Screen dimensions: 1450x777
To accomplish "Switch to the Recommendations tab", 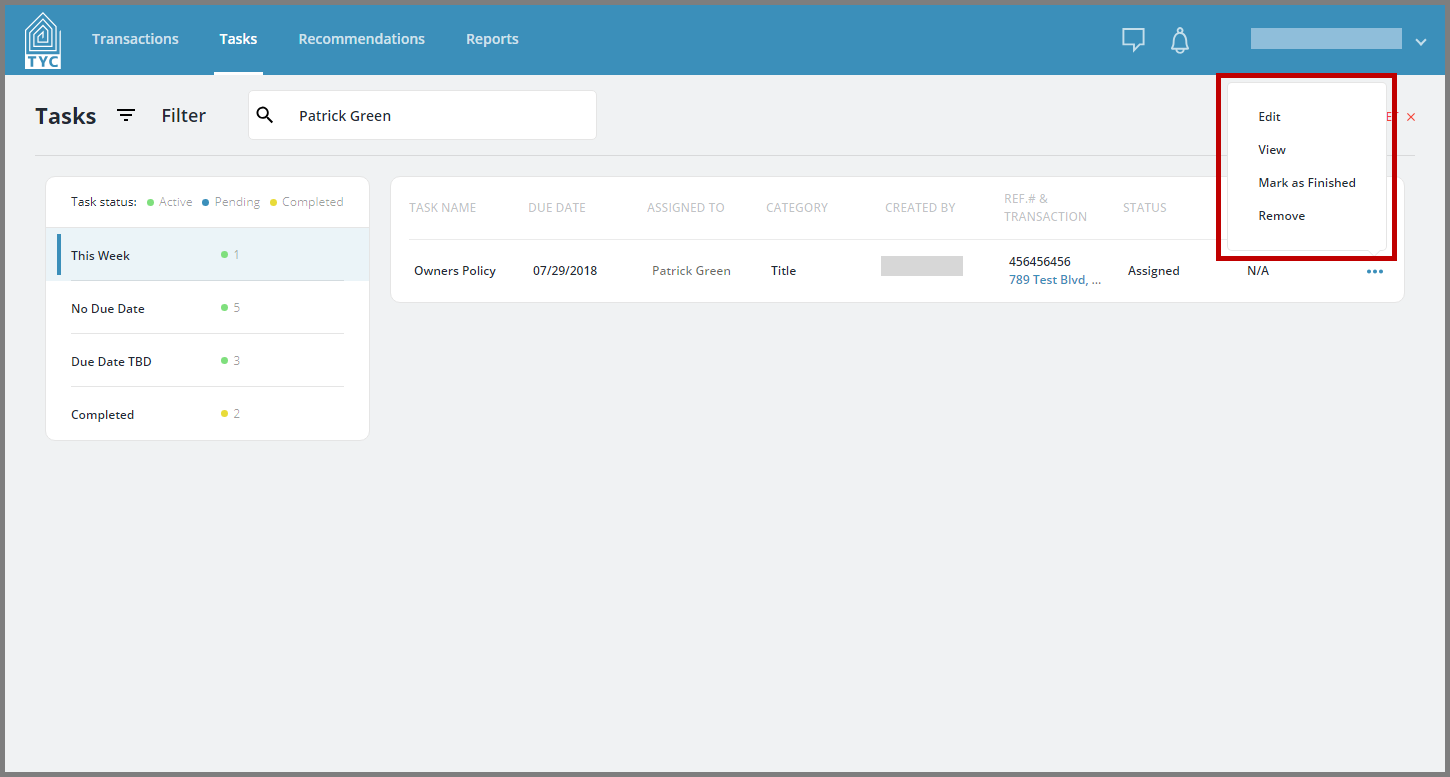I will [361, 39].
